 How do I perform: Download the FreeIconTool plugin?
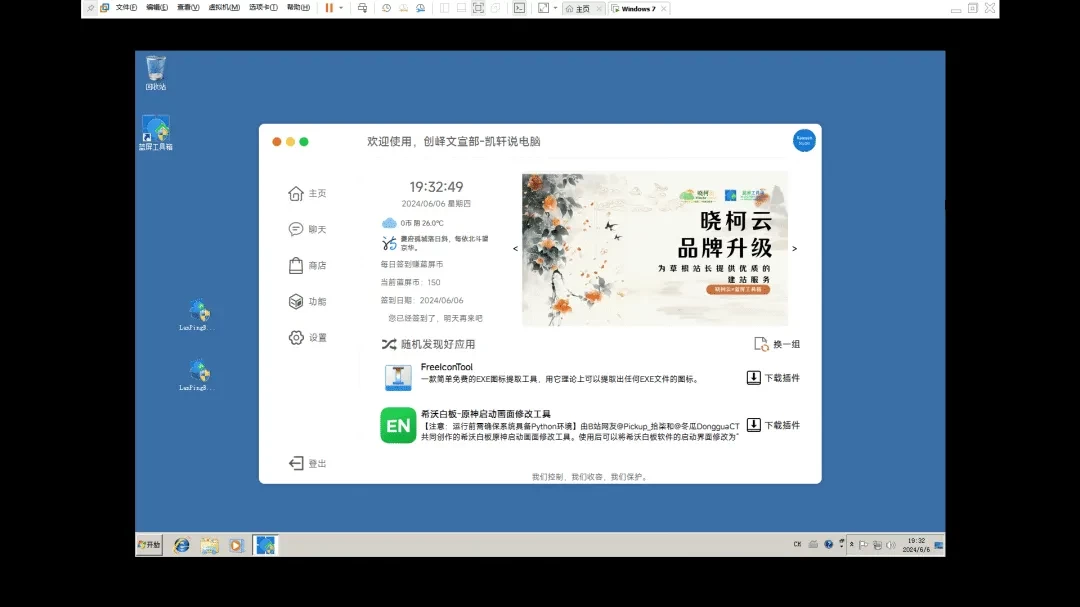(x=773, y=378)
